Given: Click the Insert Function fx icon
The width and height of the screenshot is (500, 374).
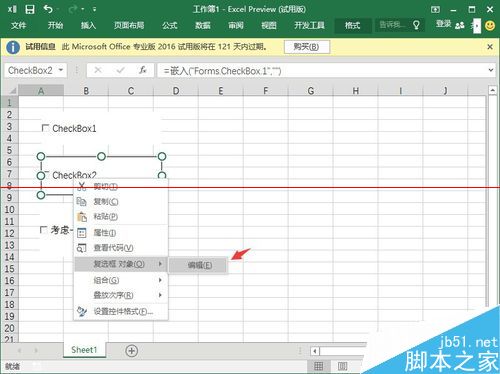Looking at the screenshot, I should coord(143,70).
